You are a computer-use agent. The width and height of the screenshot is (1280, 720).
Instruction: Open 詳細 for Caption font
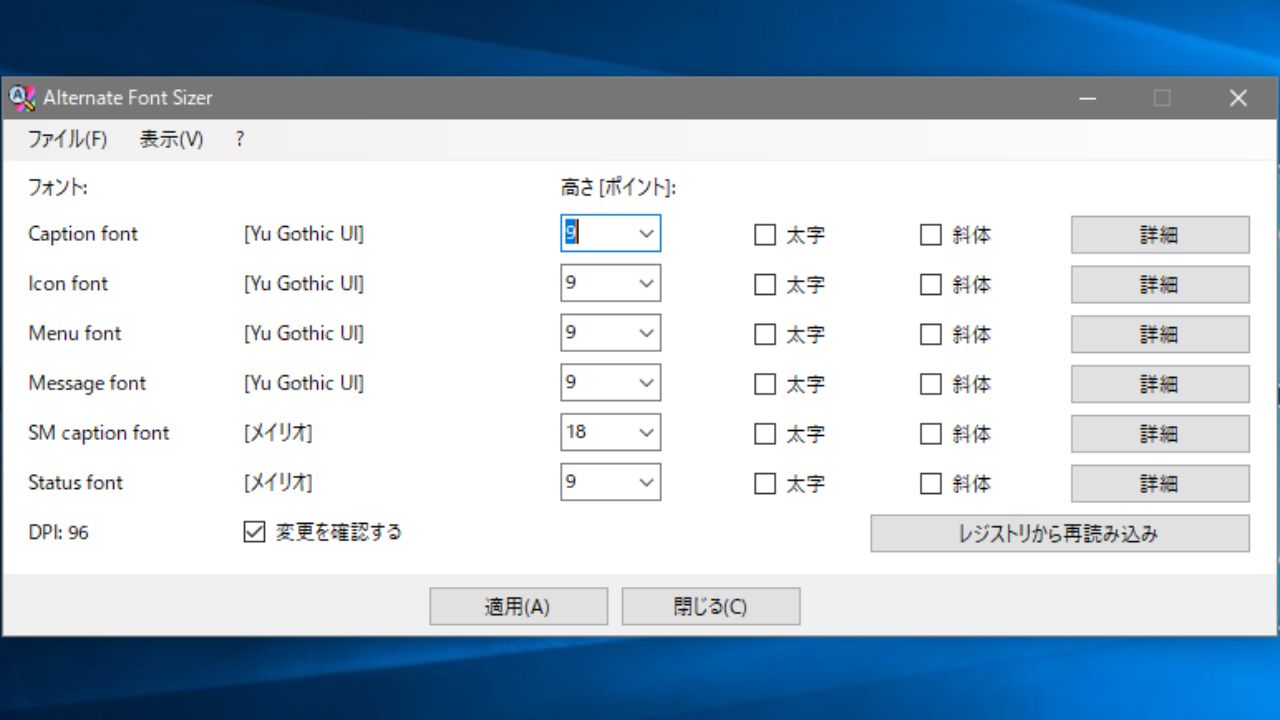point(1160,235)
